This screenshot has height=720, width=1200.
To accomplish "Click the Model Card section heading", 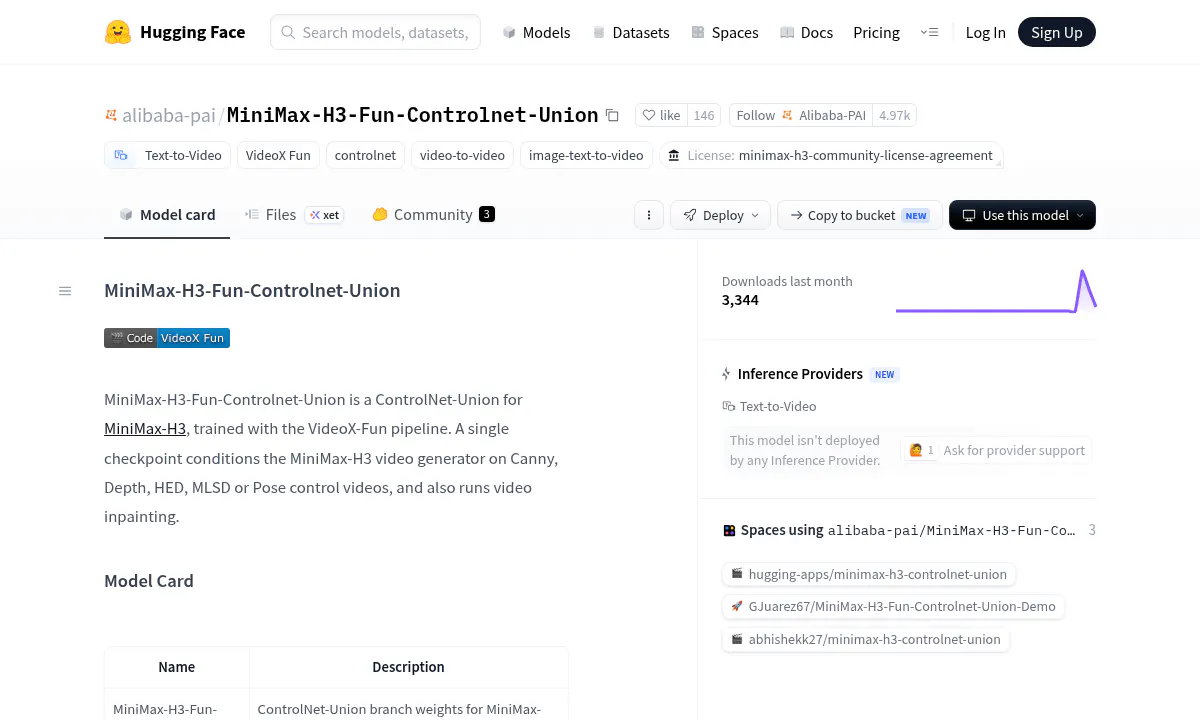I will click(x=149, y=581).
